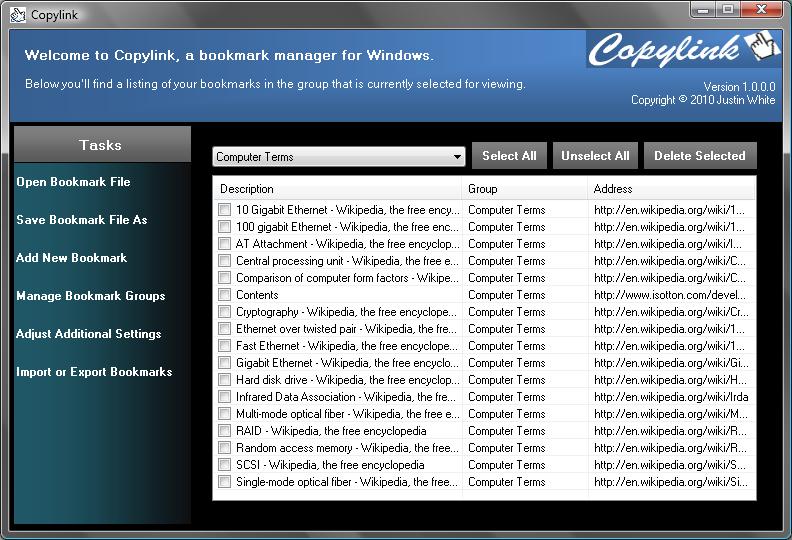Click the Single-mode fiber address wiki/Si...
792x540 pixels.
pos(671,482)
